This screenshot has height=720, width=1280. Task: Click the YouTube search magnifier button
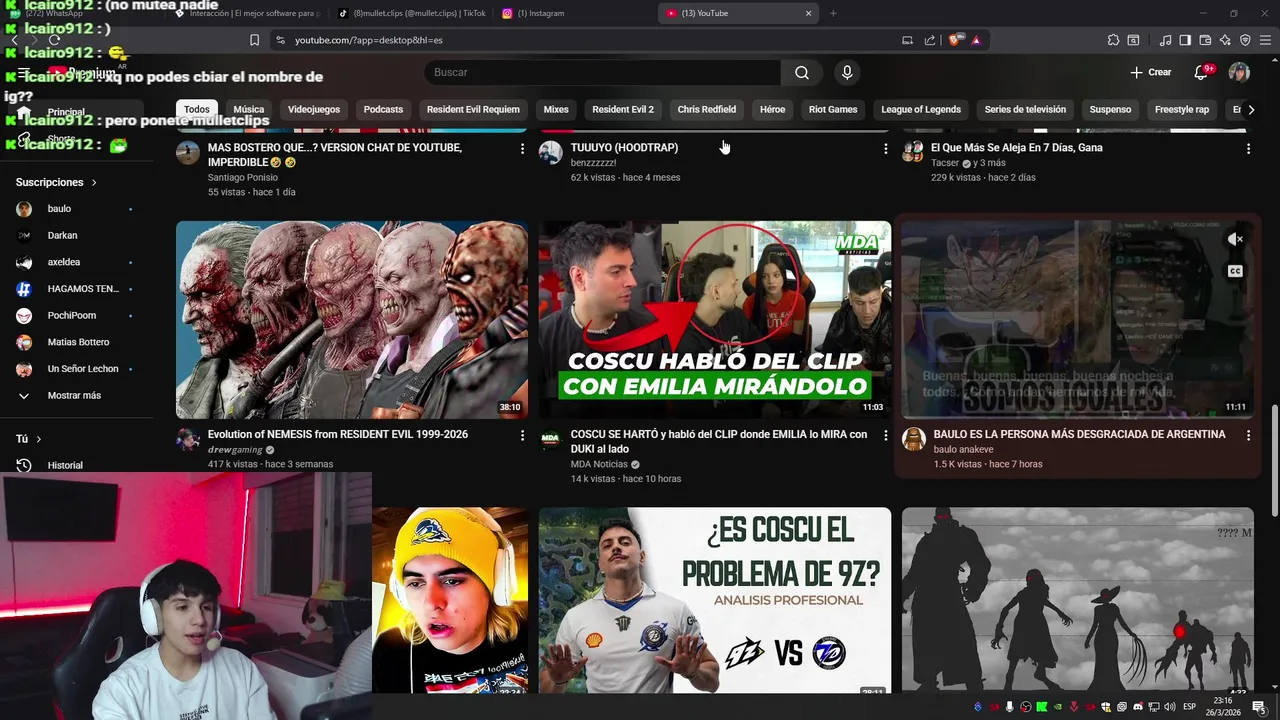pyautogui.click(x=802, y=72)
